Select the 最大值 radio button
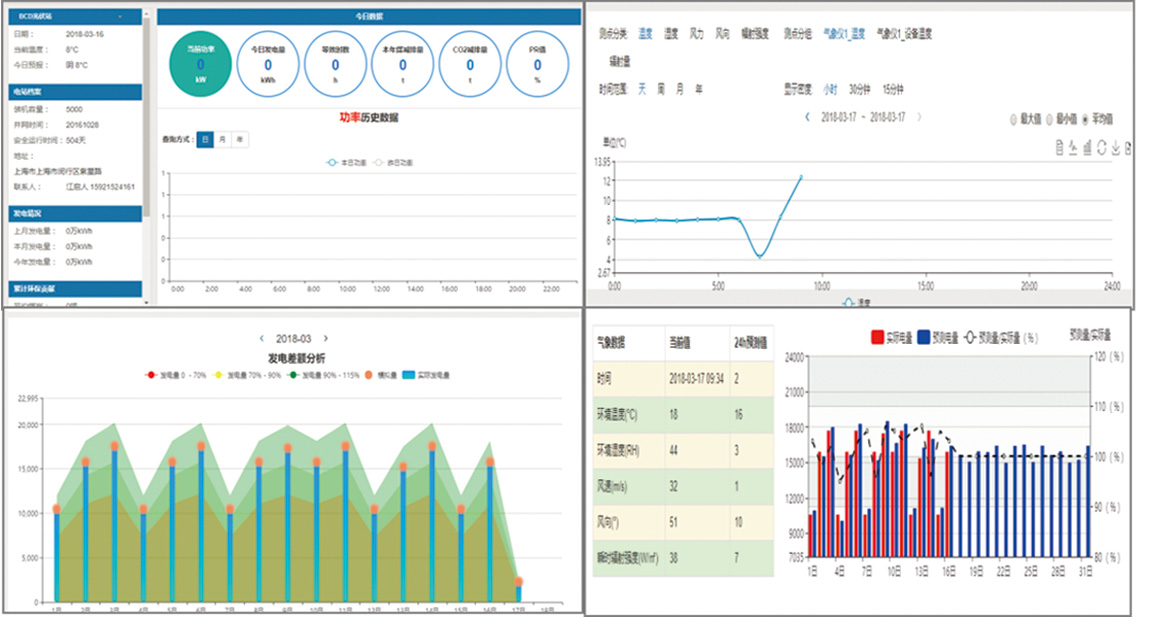This screenshot has width=1156, height=634. [x=1012, y=119]
